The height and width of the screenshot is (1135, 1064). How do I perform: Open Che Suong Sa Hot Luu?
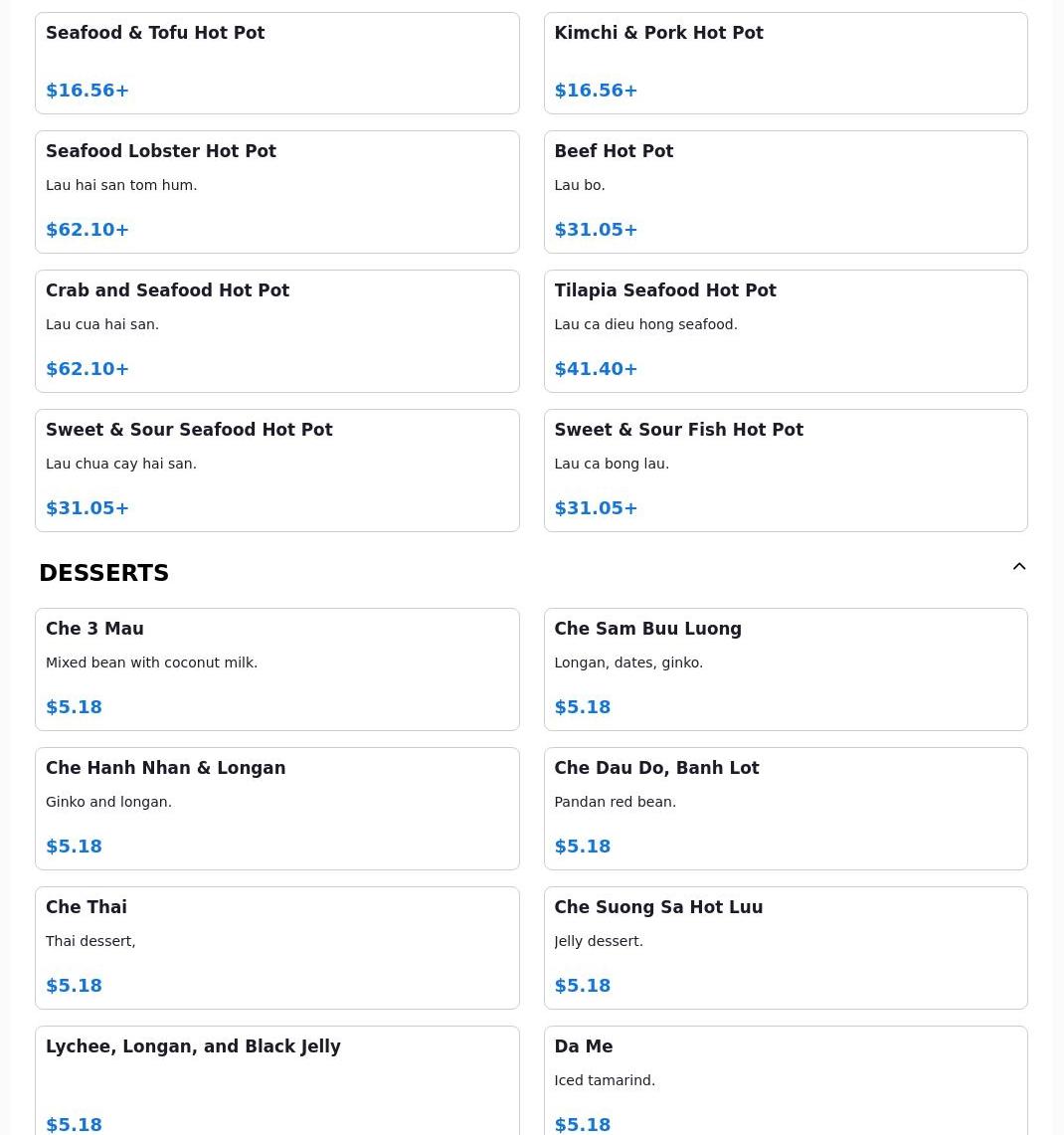coord(786,948)
